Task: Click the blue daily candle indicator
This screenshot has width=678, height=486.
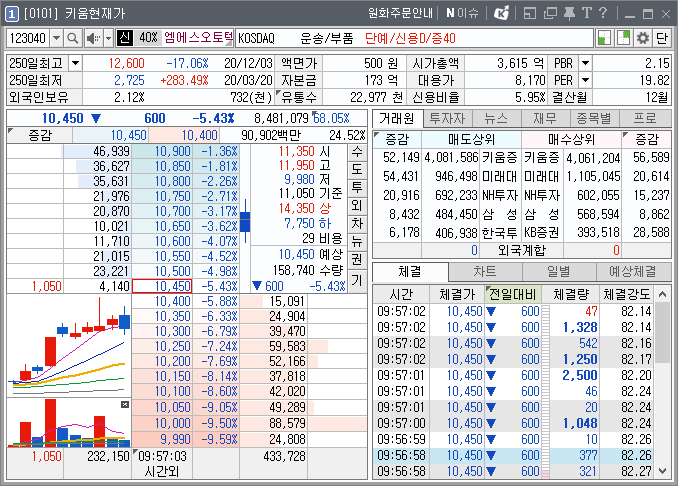Action: [245, 221]
